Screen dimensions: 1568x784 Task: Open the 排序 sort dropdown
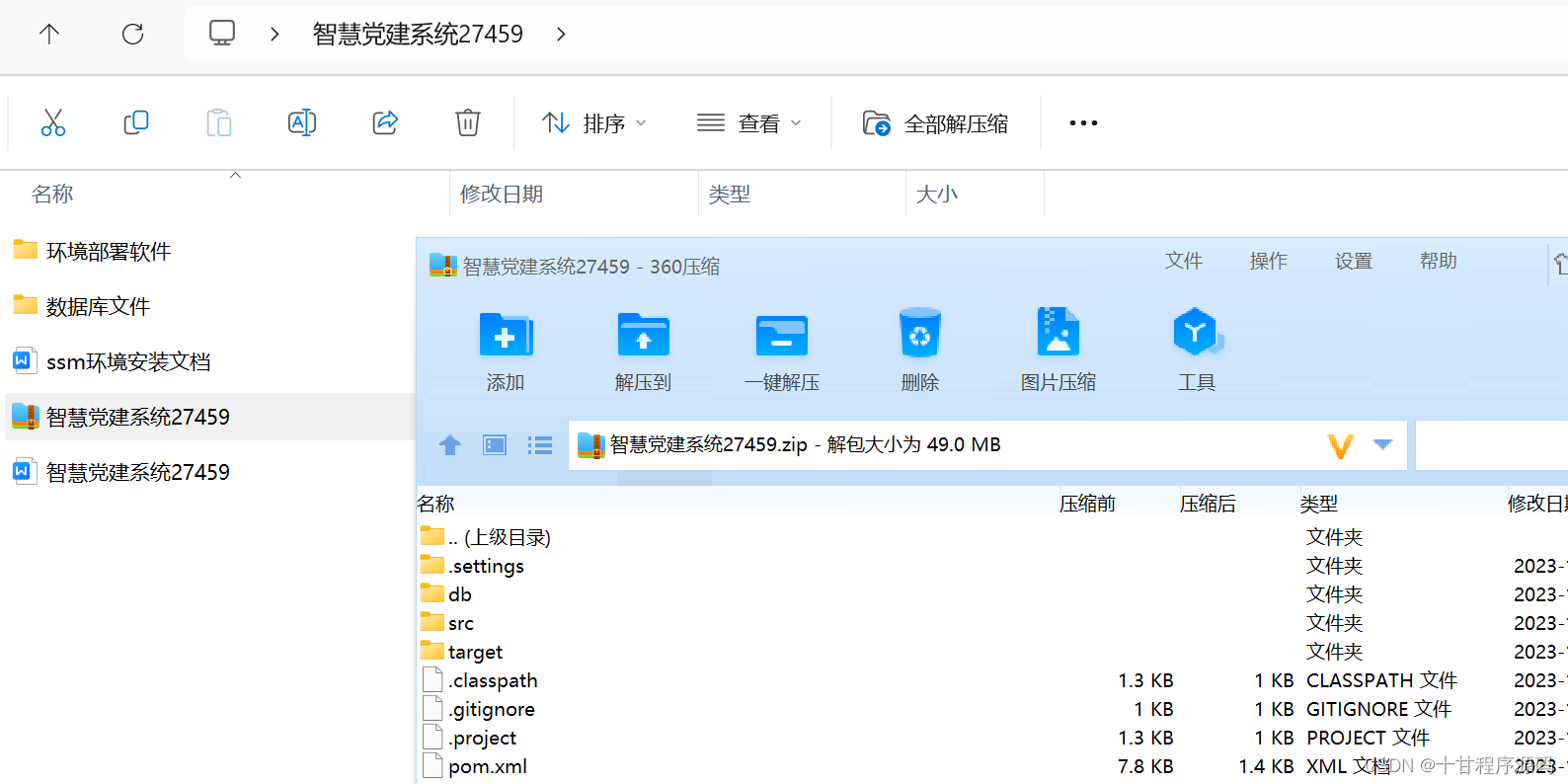[x=594, y=123]
